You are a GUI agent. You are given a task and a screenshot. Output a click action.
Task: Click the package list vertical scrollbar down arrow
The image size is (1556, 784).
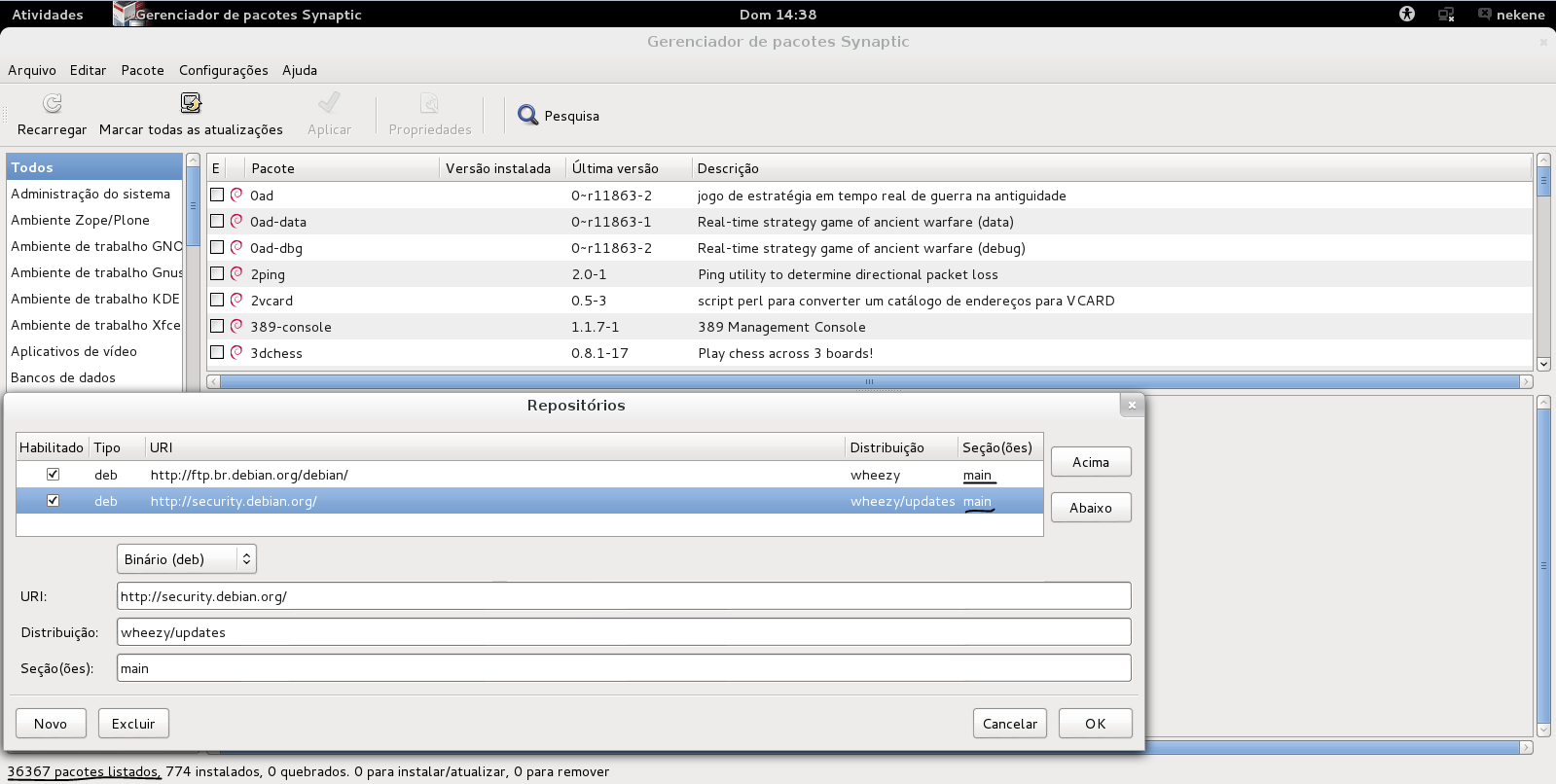[1543, 364]
